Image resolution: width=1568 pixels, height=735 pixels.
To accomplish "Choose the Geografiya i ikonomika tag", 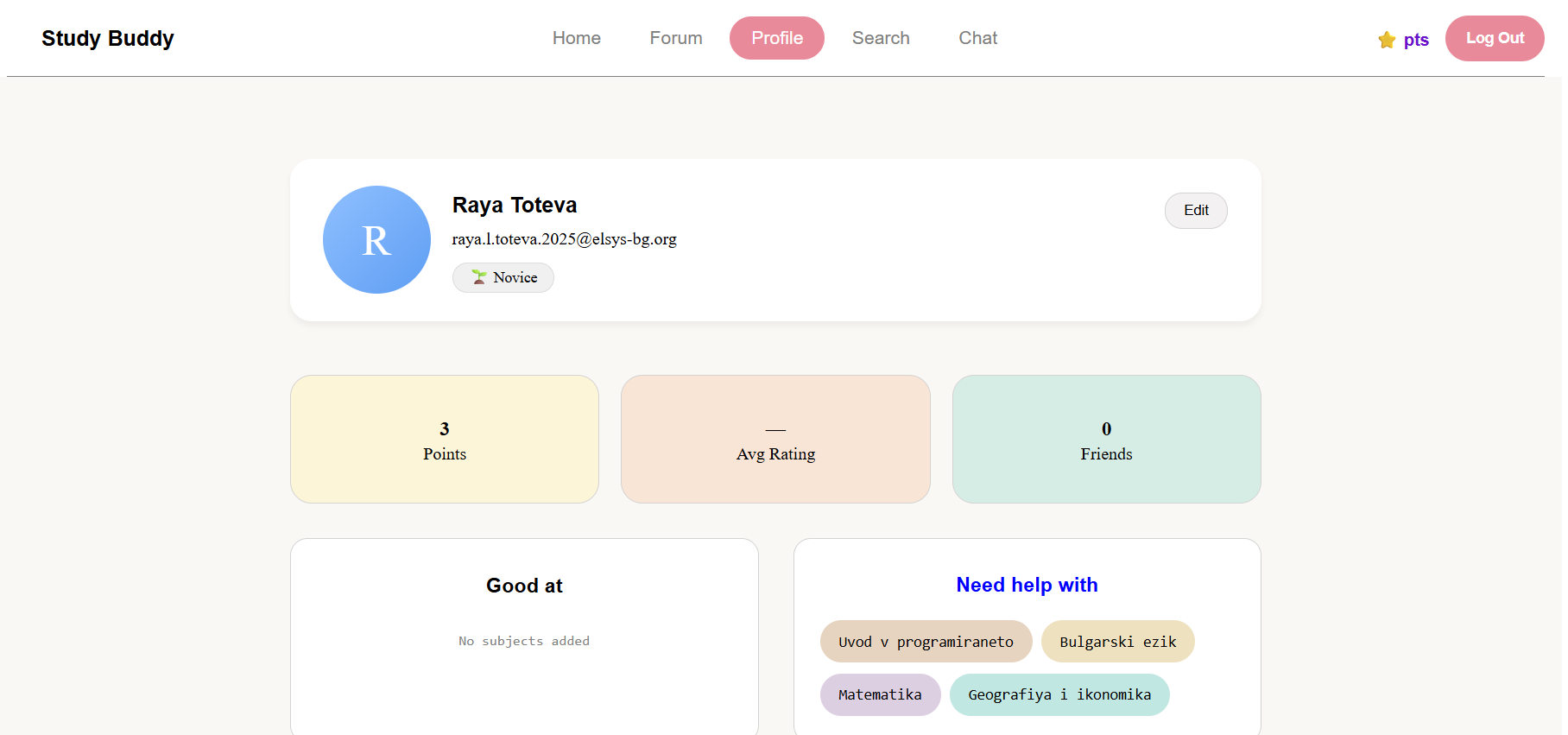I will click(1059, 694).
